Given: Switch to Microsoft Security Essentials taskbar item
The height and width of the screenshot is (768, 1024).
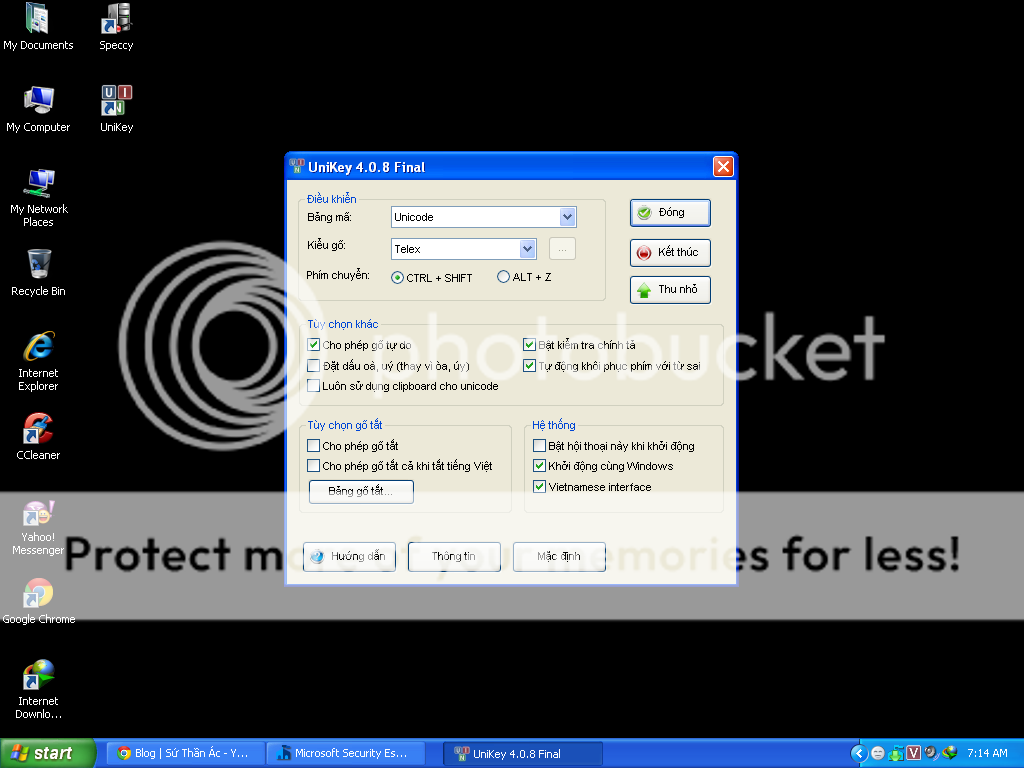Looking at the screenshot, I should [x=345, y=753].
